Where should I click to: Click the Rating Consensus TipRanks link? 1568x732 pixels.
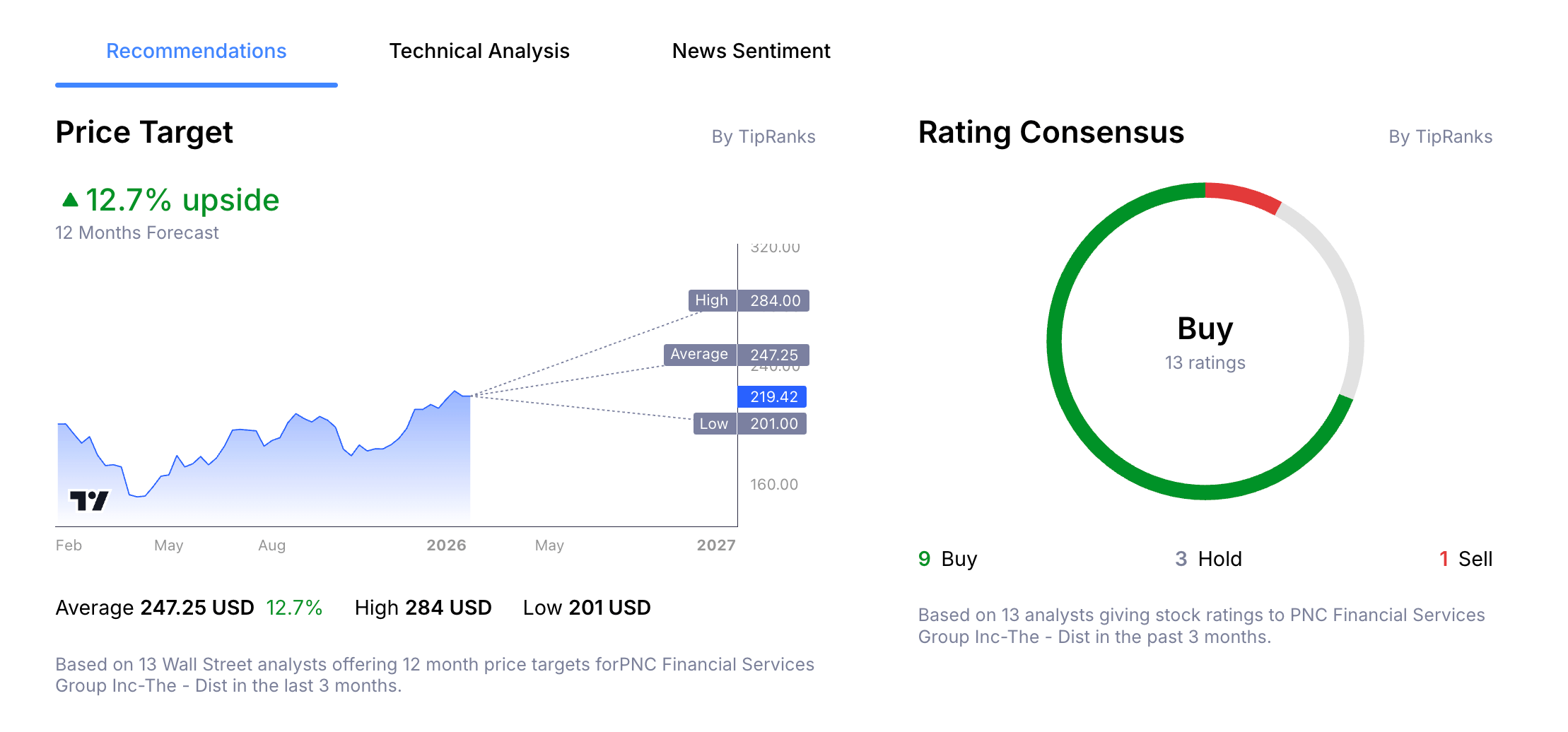pos(1441,136)
